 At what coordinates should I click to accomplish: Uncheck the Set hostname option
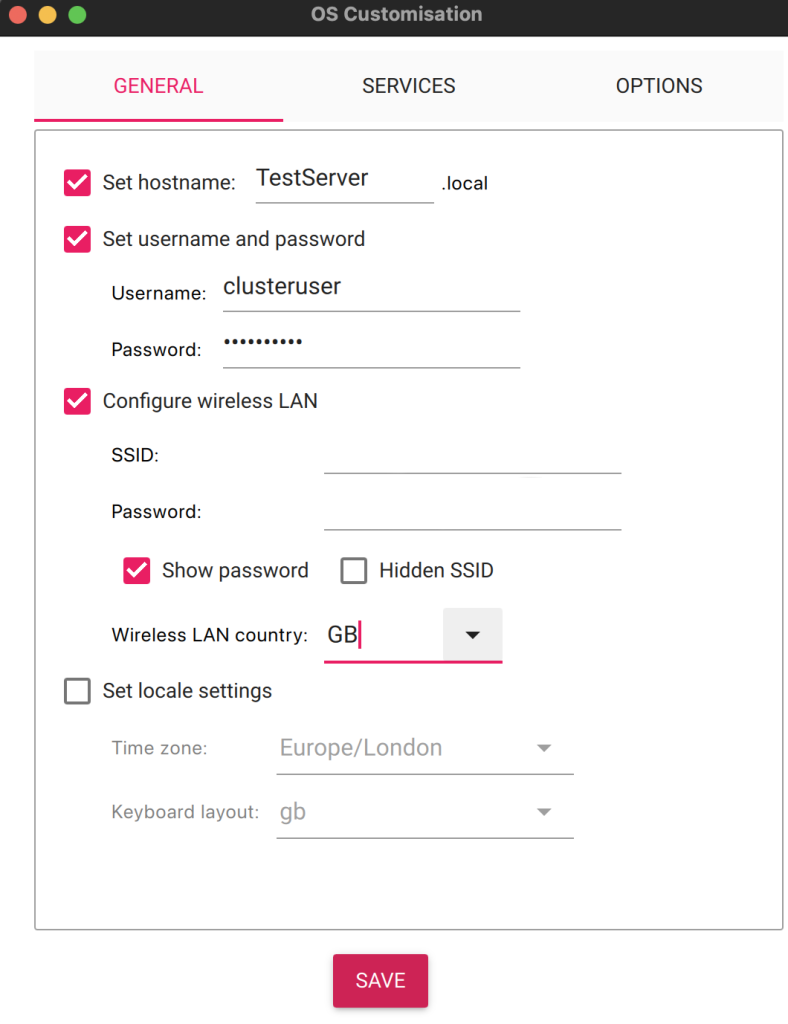(76, 182)
